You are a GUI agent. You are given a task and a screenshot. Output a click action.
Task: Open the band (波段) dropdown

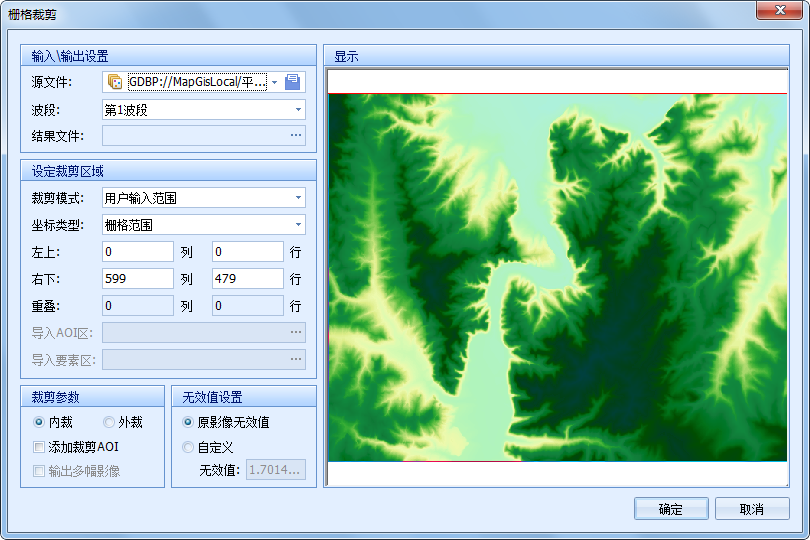pos(298,110)
